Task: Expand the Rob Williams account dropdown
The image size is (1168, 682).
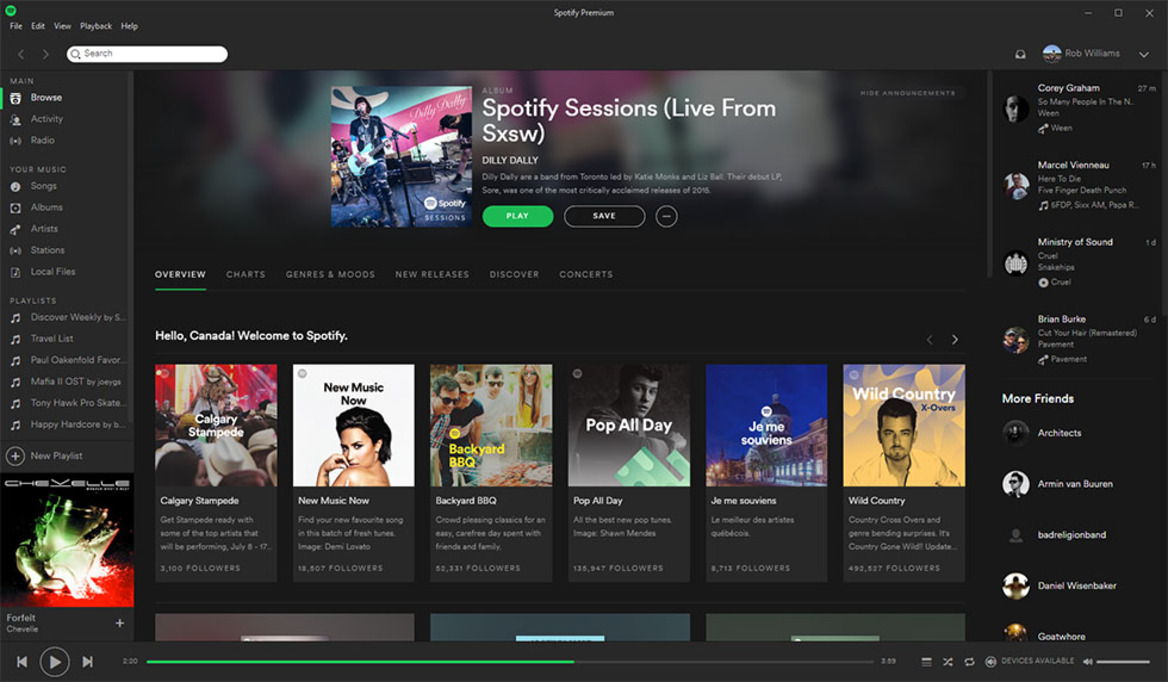Action: 1143,54
